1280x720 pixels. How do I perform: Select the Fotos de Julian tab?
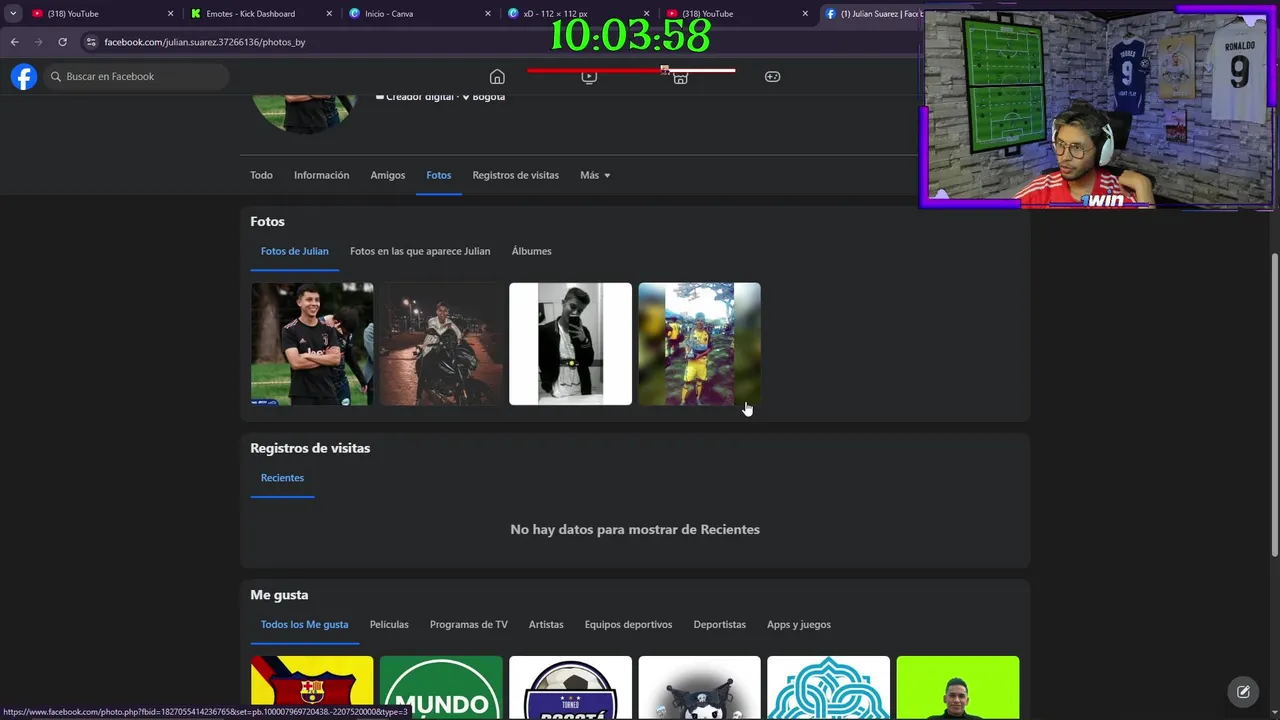(294, 251)
